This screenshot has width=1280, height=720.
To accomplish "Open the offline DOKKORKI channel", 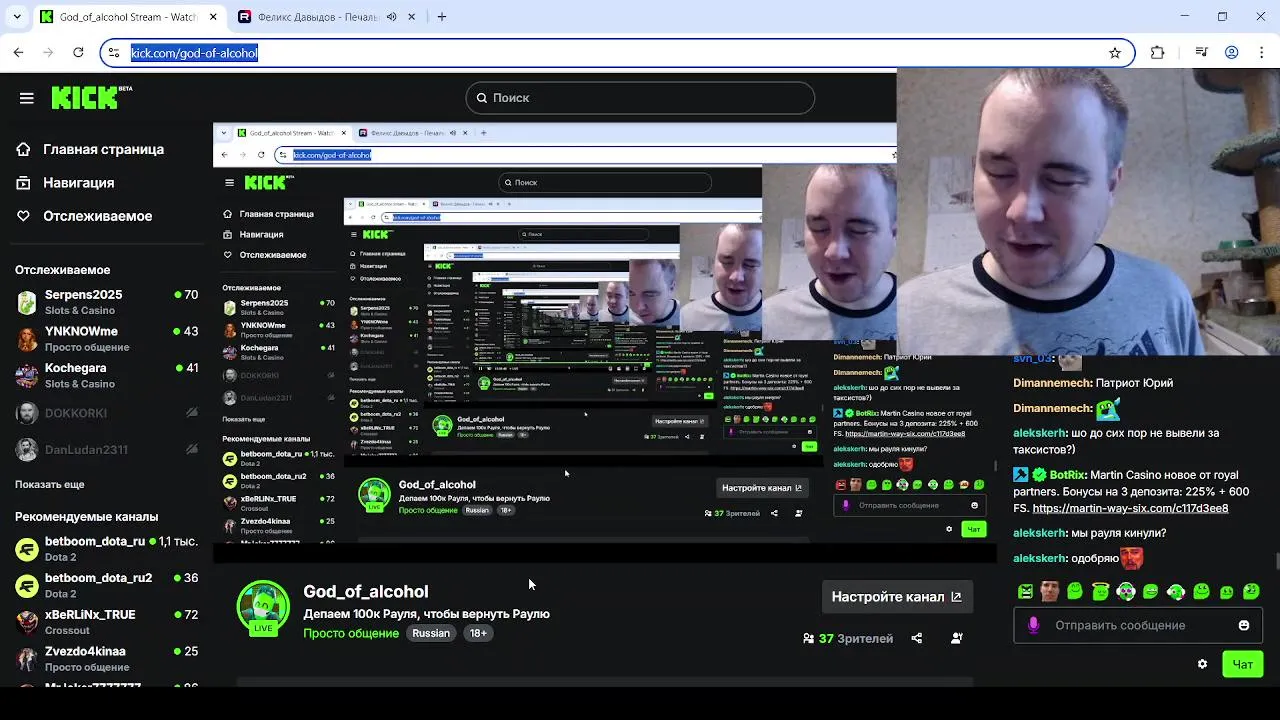I will [106, 413].
